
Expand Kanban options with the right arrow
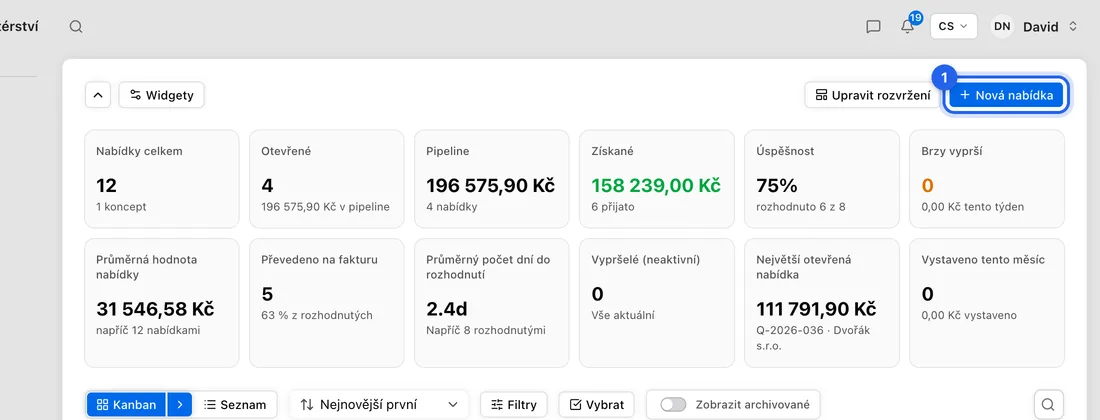pyautogui.click(x=180, y=405)
